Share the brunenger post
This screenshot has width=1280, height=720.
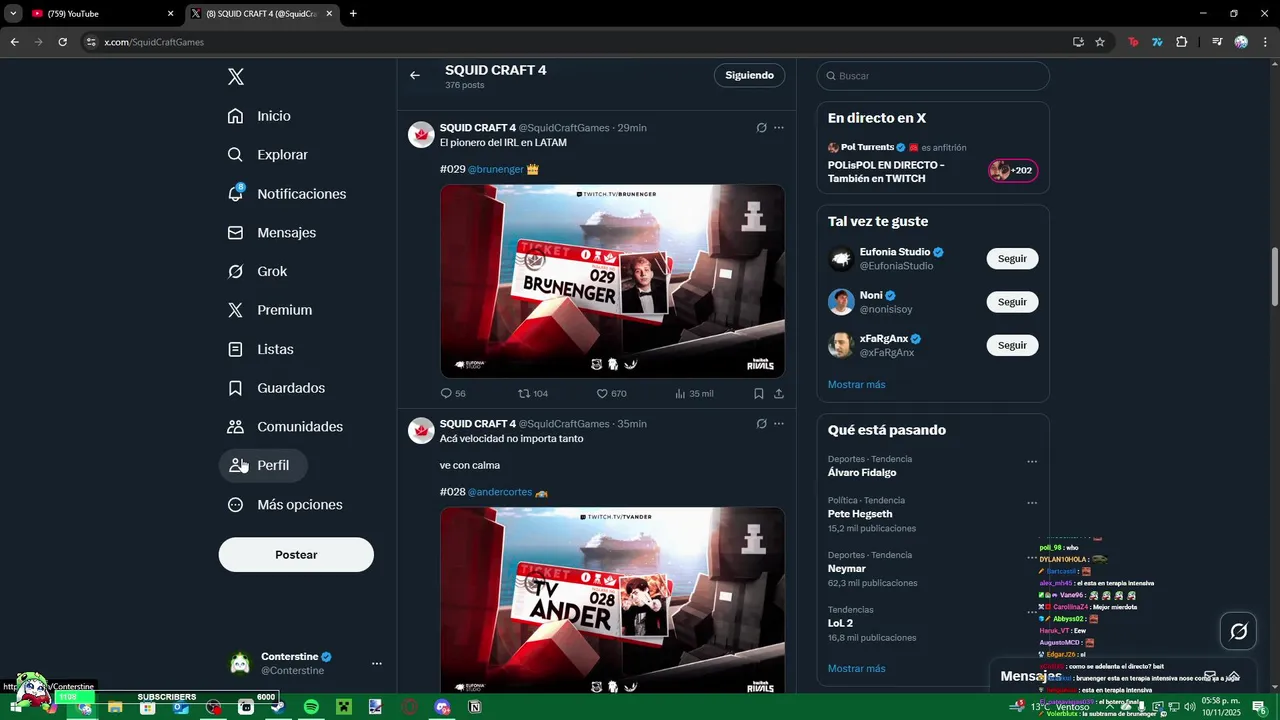click(779, 394)
